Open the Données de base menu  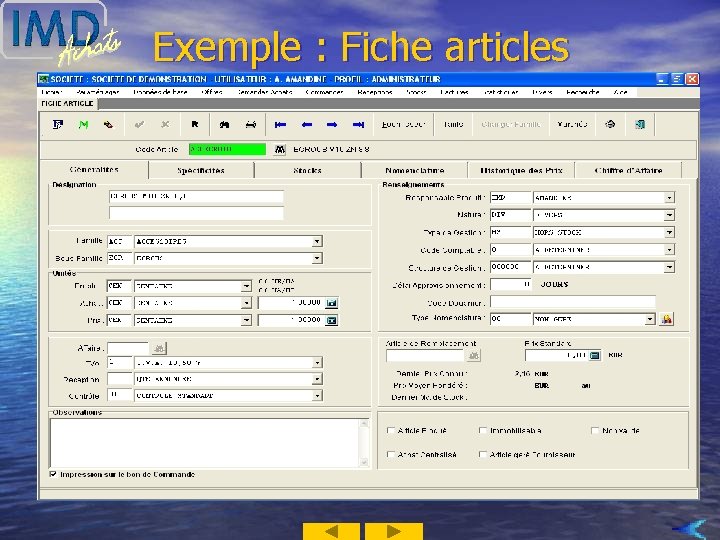(x=160, y=92)
